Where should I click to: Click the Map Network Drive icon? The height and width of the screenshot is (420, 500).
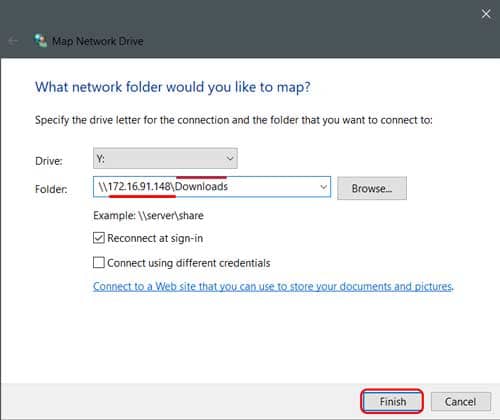coord(41,41)
